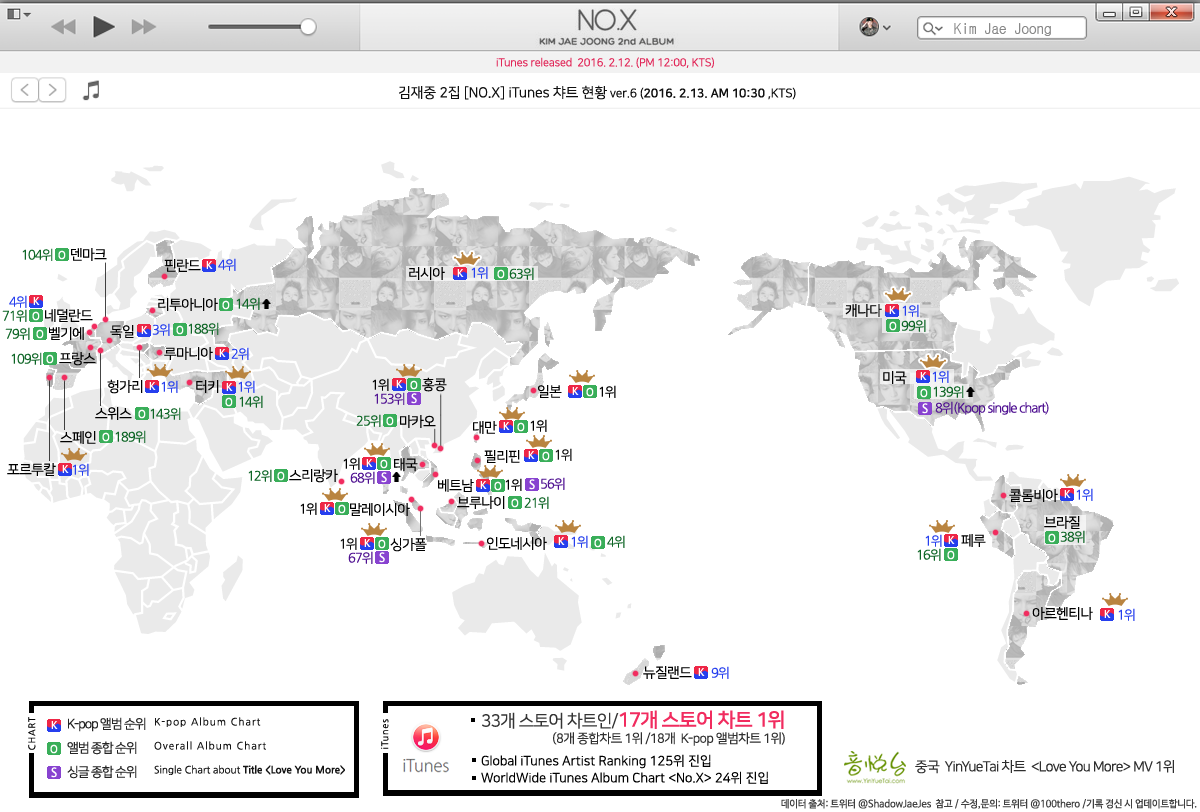Click the K-pop Album Chart legend text
This screenshot has height=812, width=1200.
(x=207, y=722)
